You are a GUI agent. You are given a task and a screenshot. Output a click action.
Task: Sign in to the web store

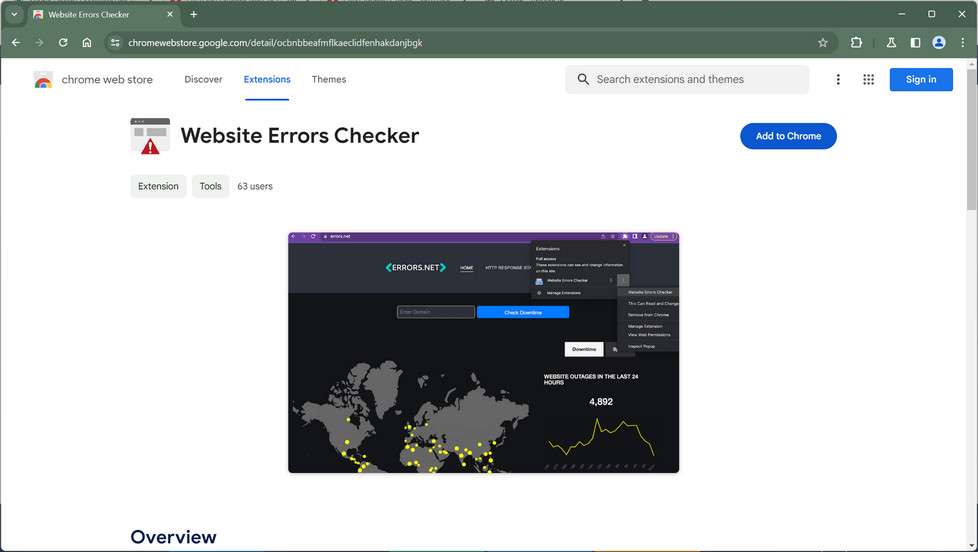point(921,79)
